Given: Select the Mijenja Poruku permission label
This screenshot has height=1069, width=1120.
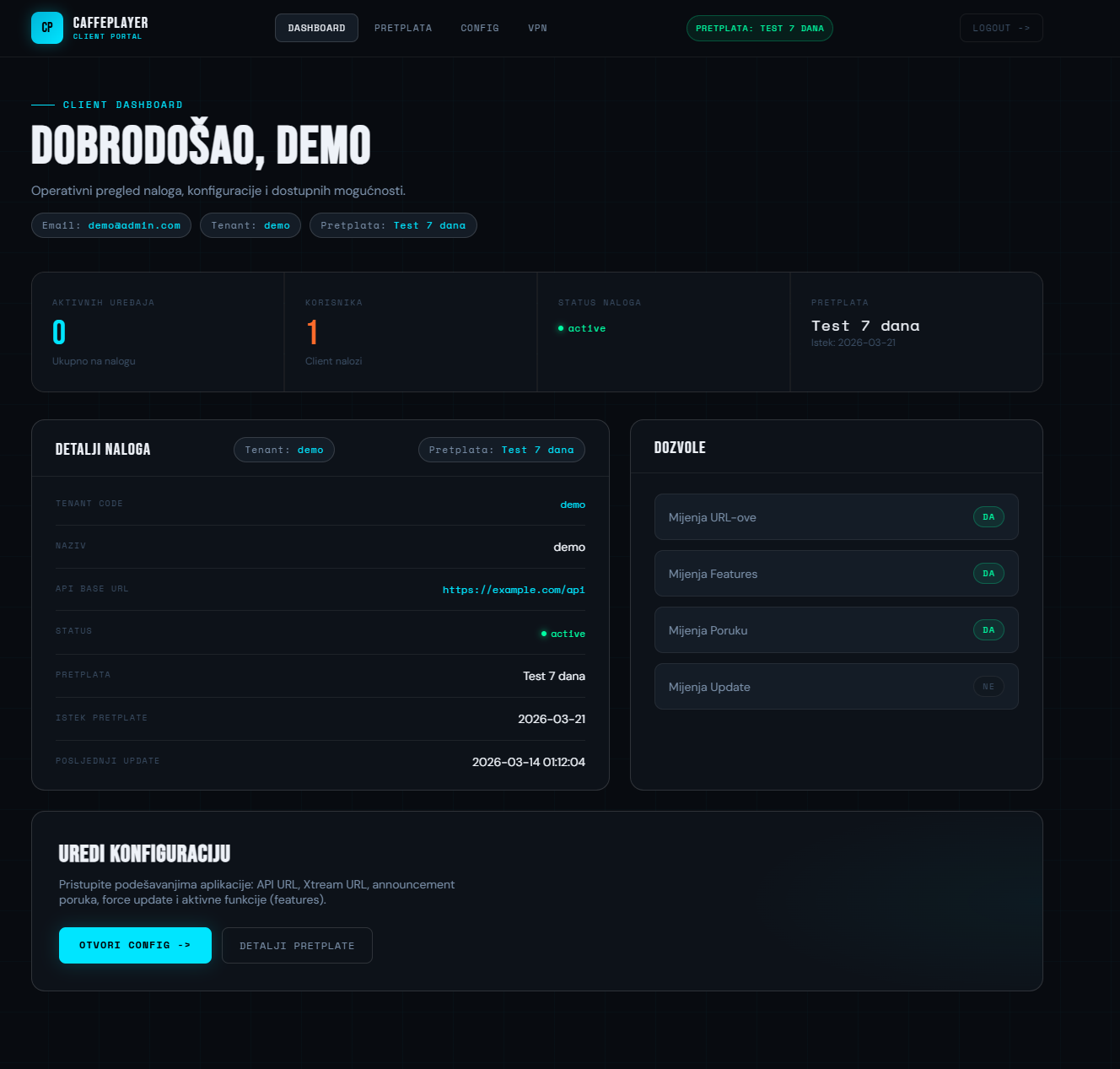Looking at the screenshot, I should 708,630.
